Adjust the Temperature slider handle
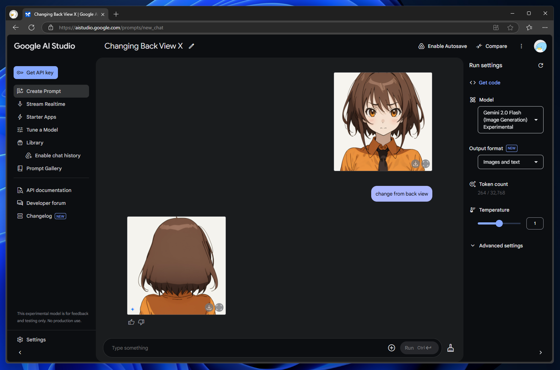The width and height of the screenshot is (560, 370). pyautogui.click(x=499, y=224)
